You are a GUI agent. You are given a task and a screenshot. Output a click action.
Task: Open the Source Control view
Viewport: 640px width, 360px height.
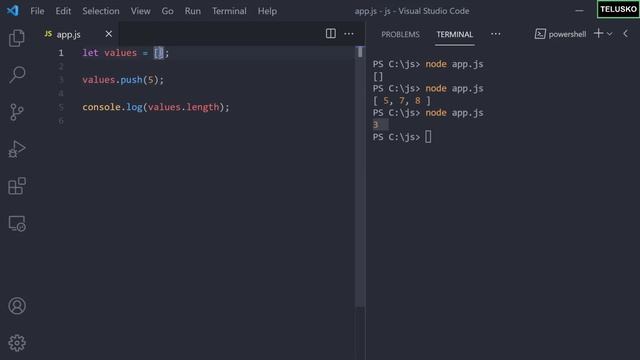point(17,112)
